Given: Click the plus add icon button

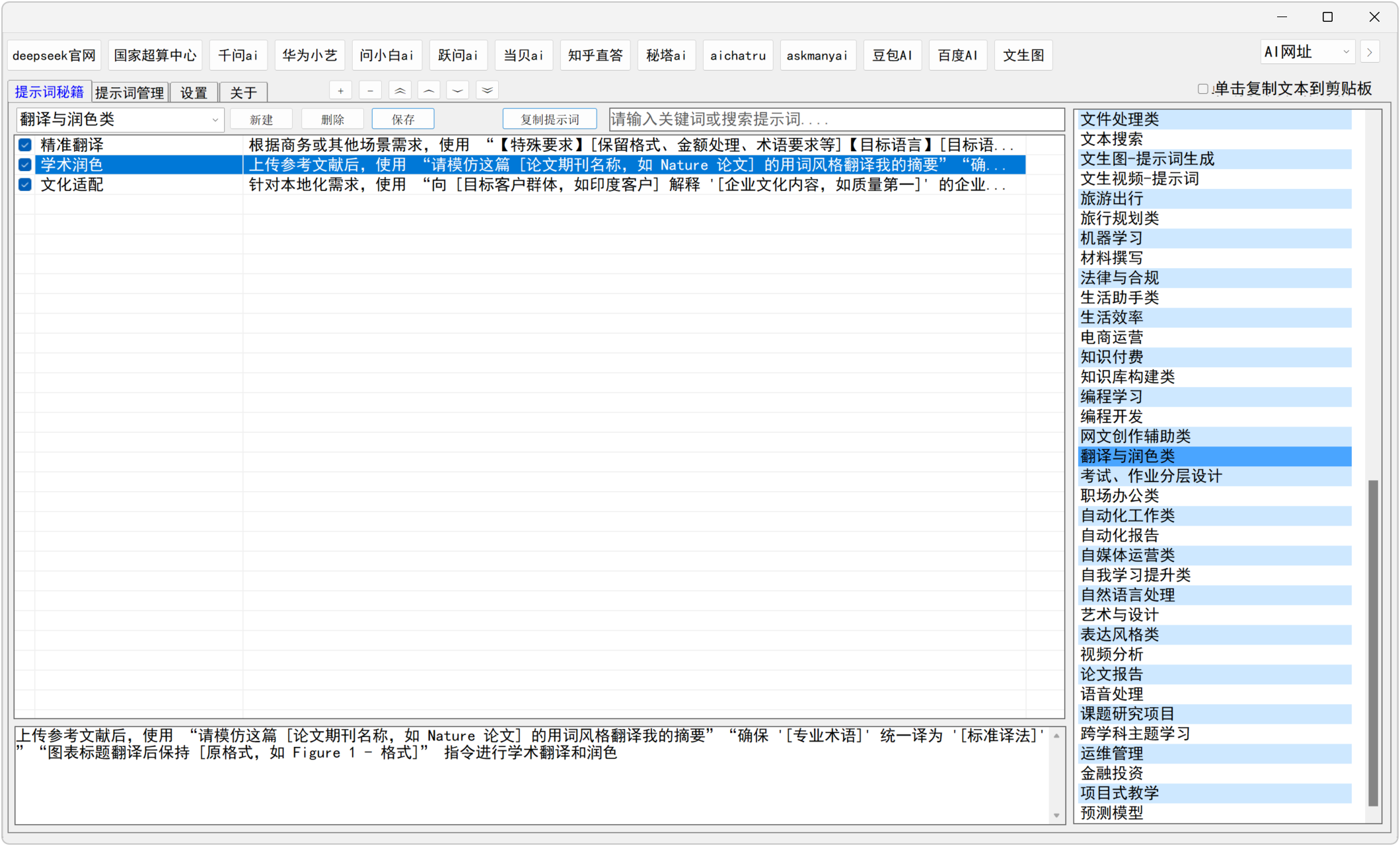Looking at the screenshot, I should (x=340, y=90).
